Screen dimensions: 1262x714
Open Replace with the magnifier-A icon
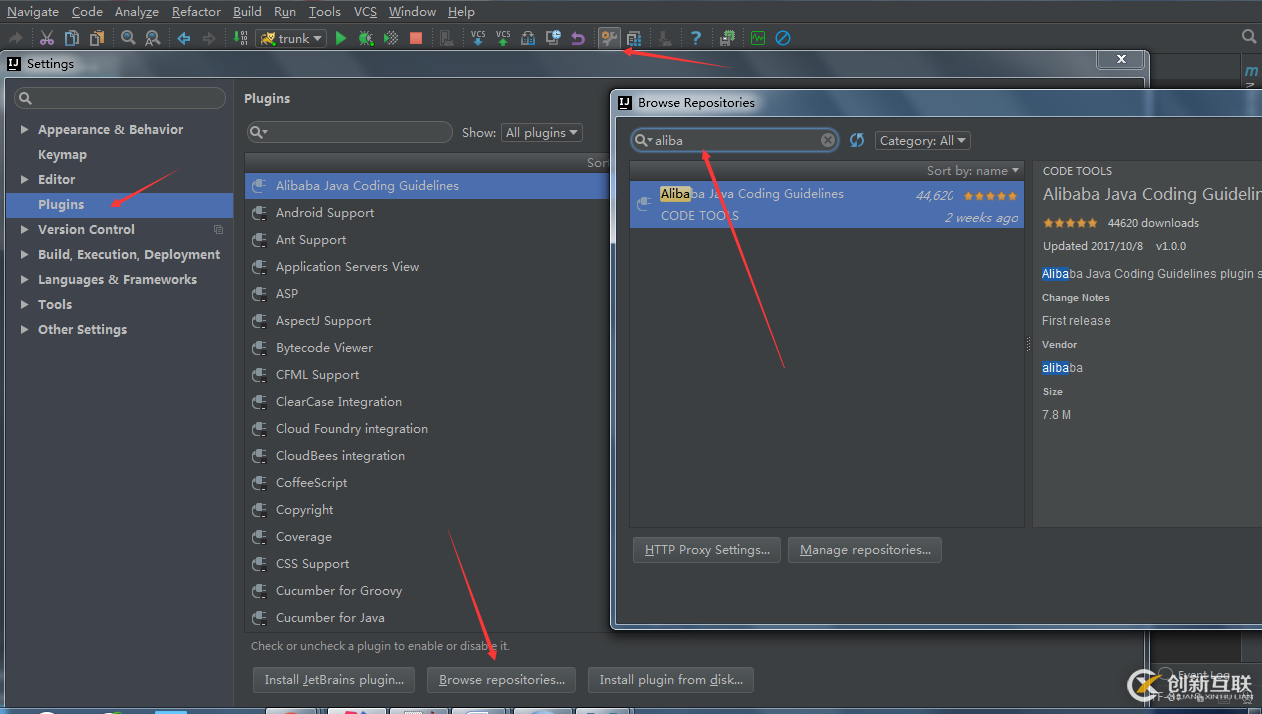click(x=152, y=38)
